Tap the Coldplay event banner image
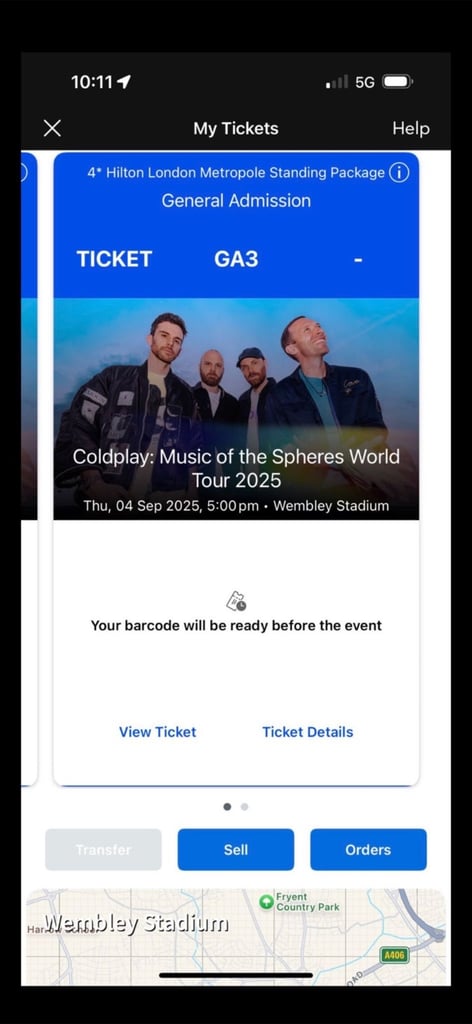Image resolution: width=472 pixels, height=1024 pixels. [x=236, y=409]
